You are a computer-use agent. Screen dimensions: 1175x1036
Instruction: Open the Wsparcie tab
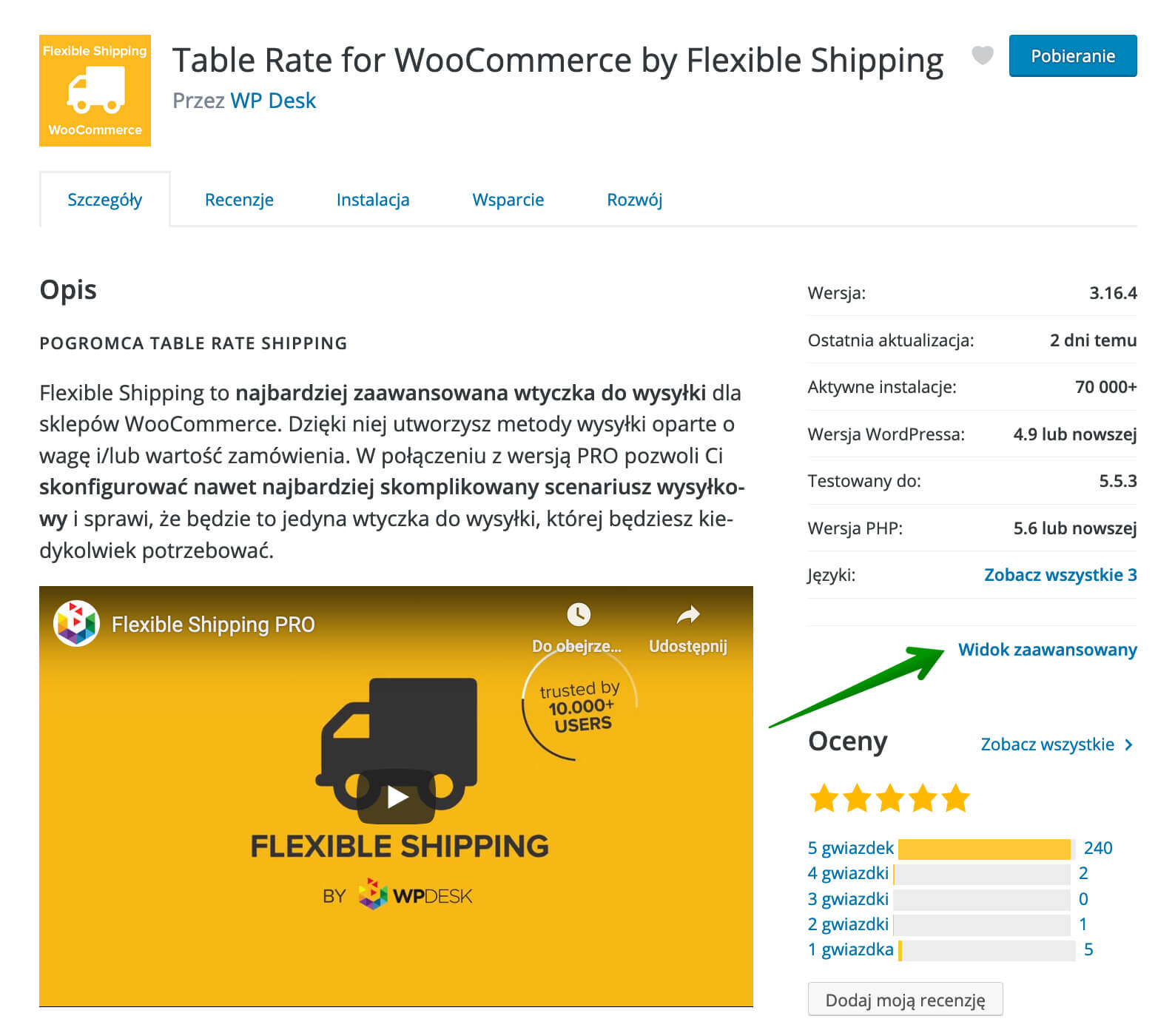pyautogui.click(x=508, y=200)
